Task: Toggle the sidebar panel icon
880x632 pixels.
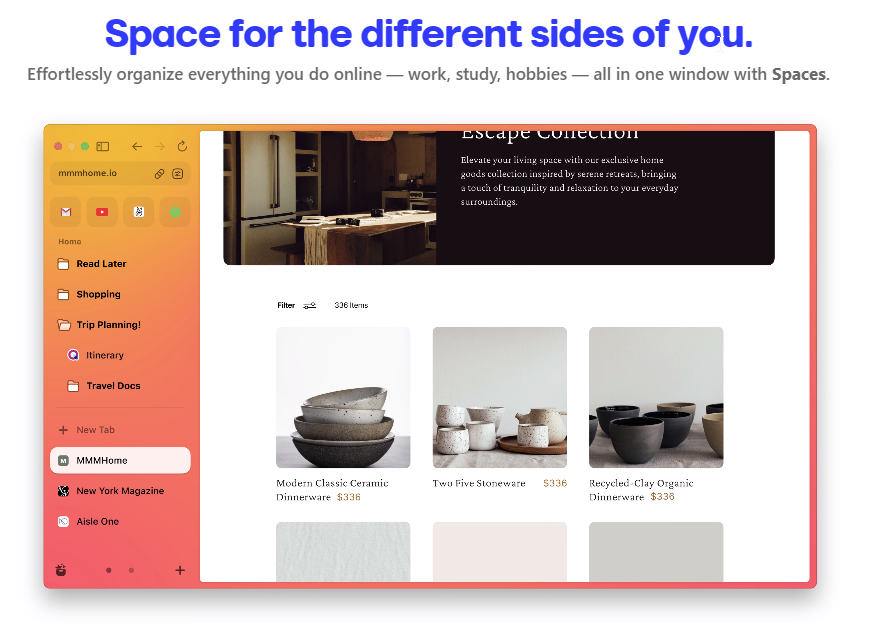Action: click(103, 146)
